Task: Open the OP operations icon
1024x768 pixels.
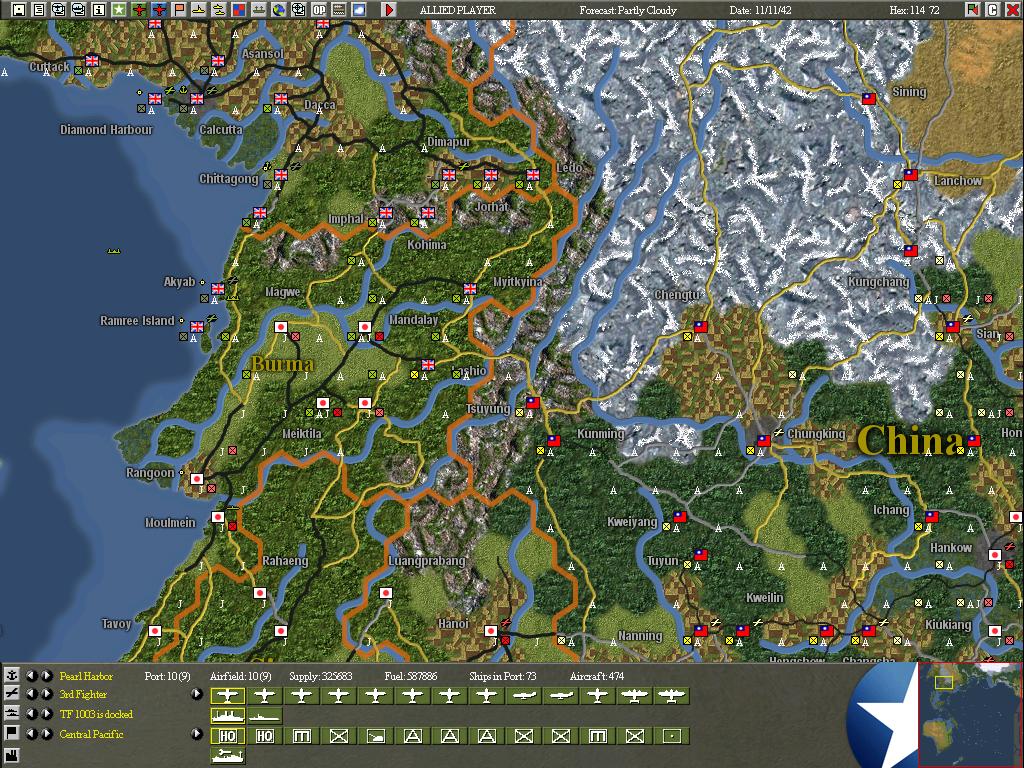Action: 318,9
